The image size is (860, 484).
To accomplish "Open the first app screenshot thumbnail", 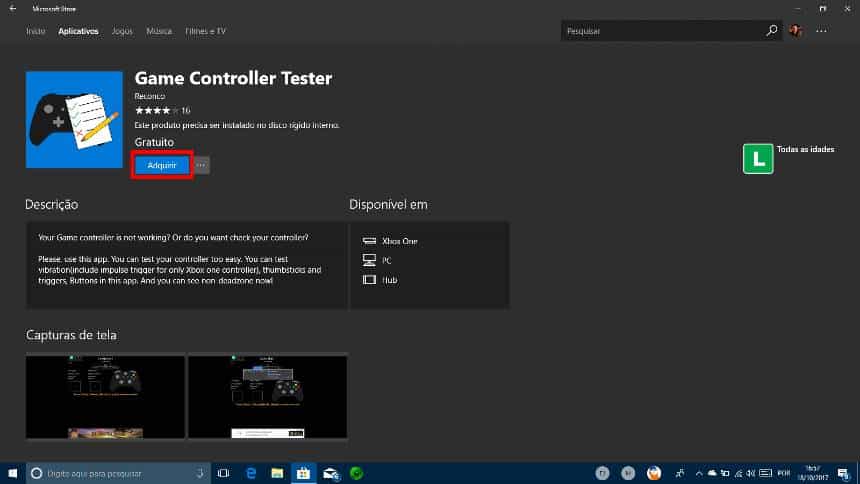I will click(x=105, y=397).
